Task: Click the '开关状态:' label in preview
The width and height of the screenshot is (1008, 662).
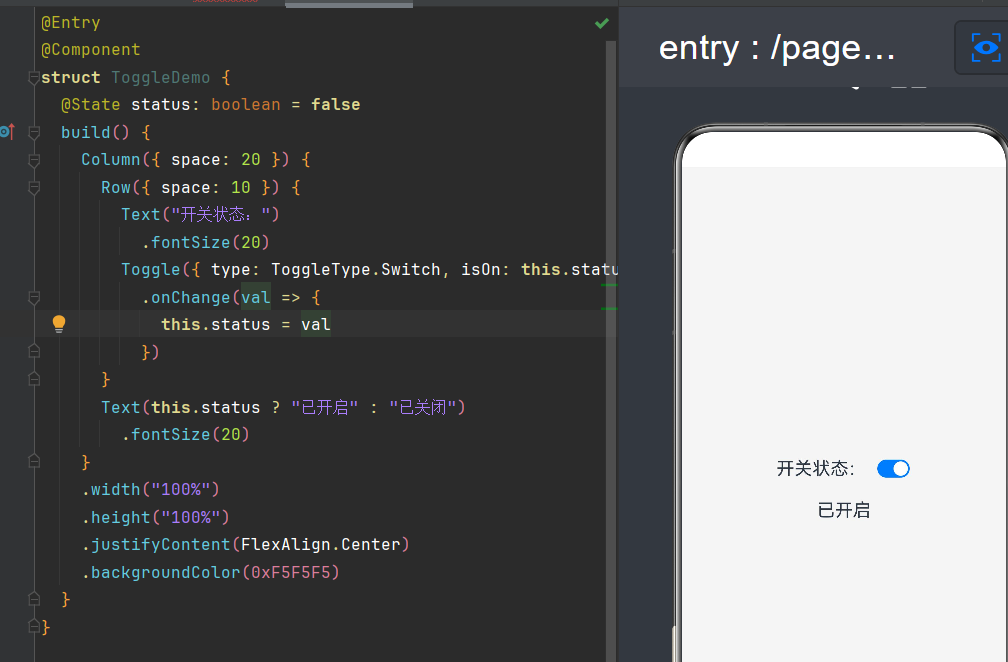Action: click(x=816, y=469)
